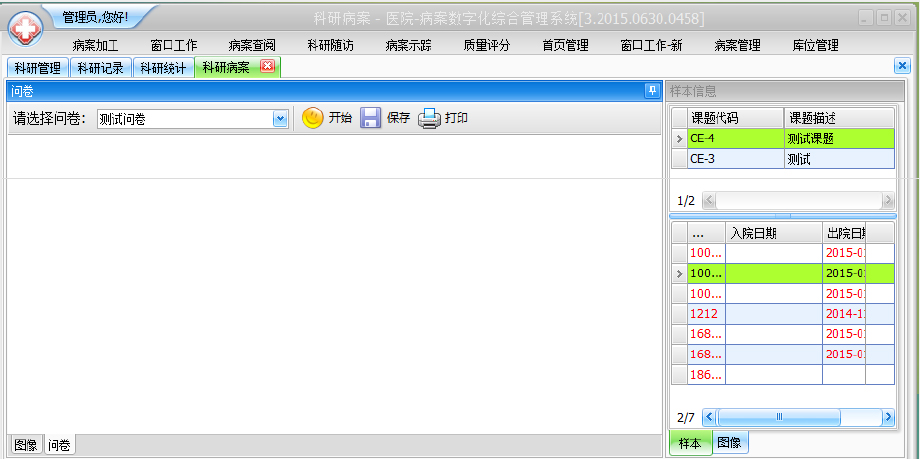Click the 保存 save floppy icon
This screenshot has height=459, width=921.
[371, 118]
